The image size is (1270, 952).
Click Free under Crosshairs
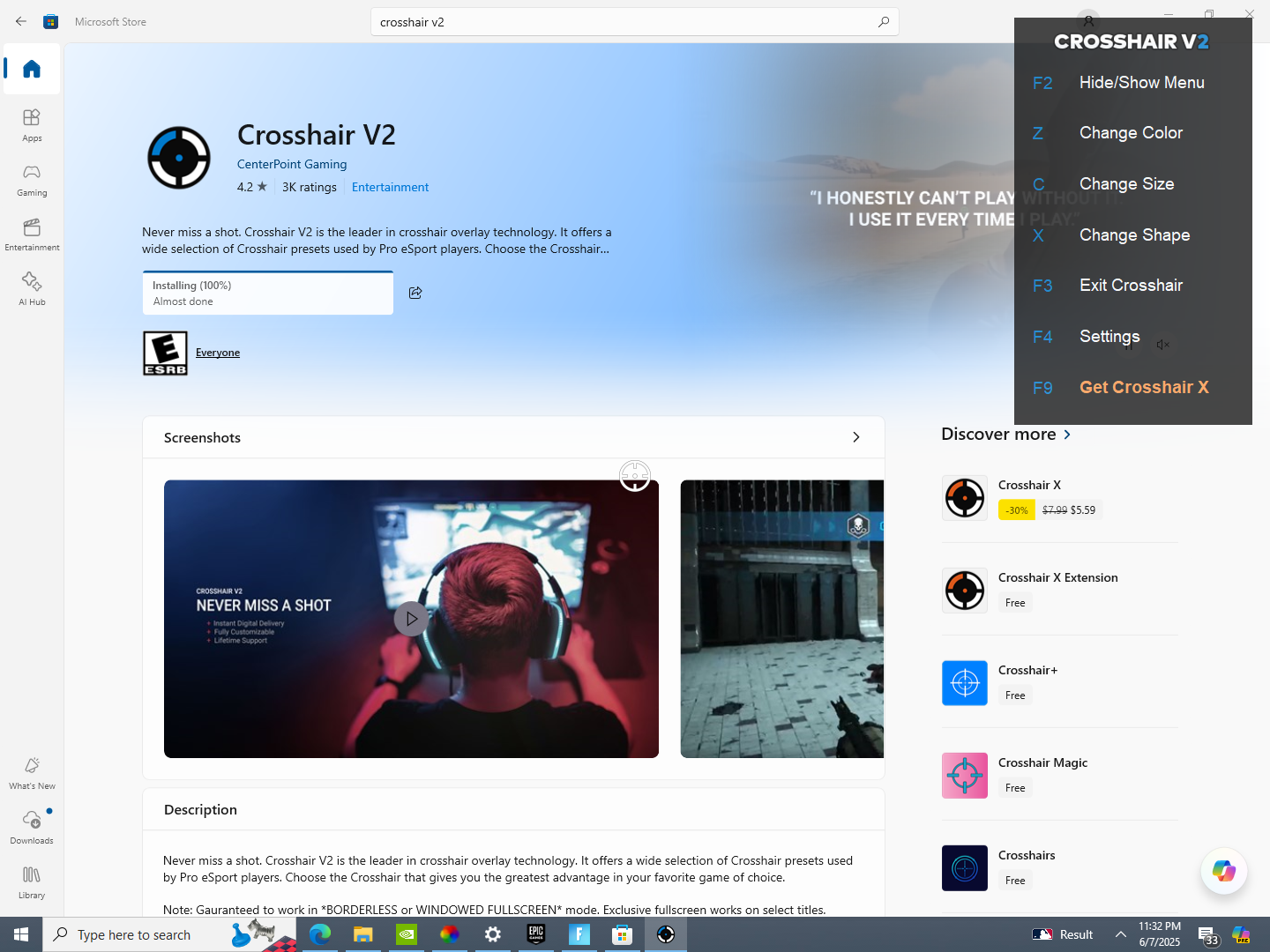coord(1015,881)
